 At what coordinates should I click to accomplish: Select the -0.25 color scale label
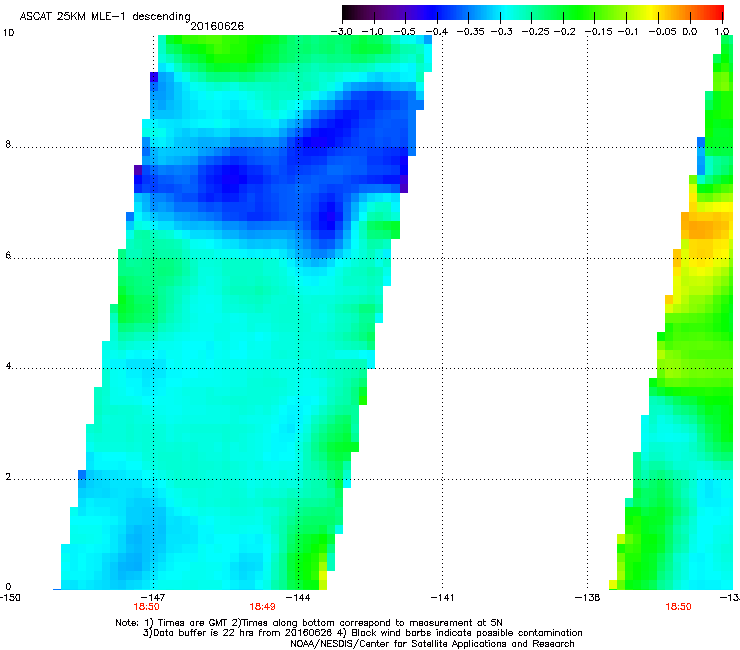pyautogui.click(x=536, y=32)
